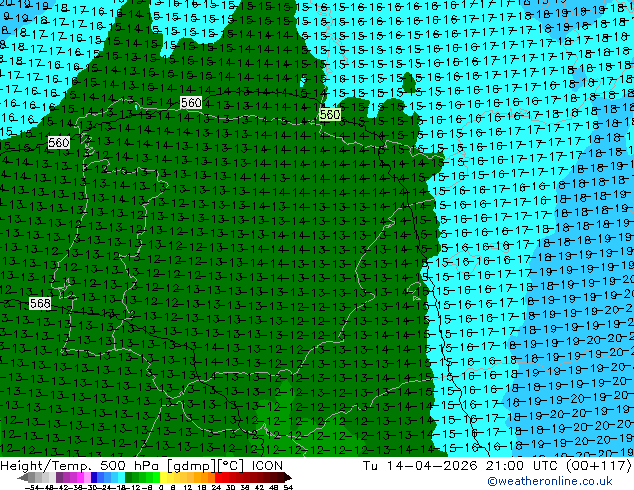
Task: Click the cyan swatch in the color legend
Action: [x=121, y=477]
